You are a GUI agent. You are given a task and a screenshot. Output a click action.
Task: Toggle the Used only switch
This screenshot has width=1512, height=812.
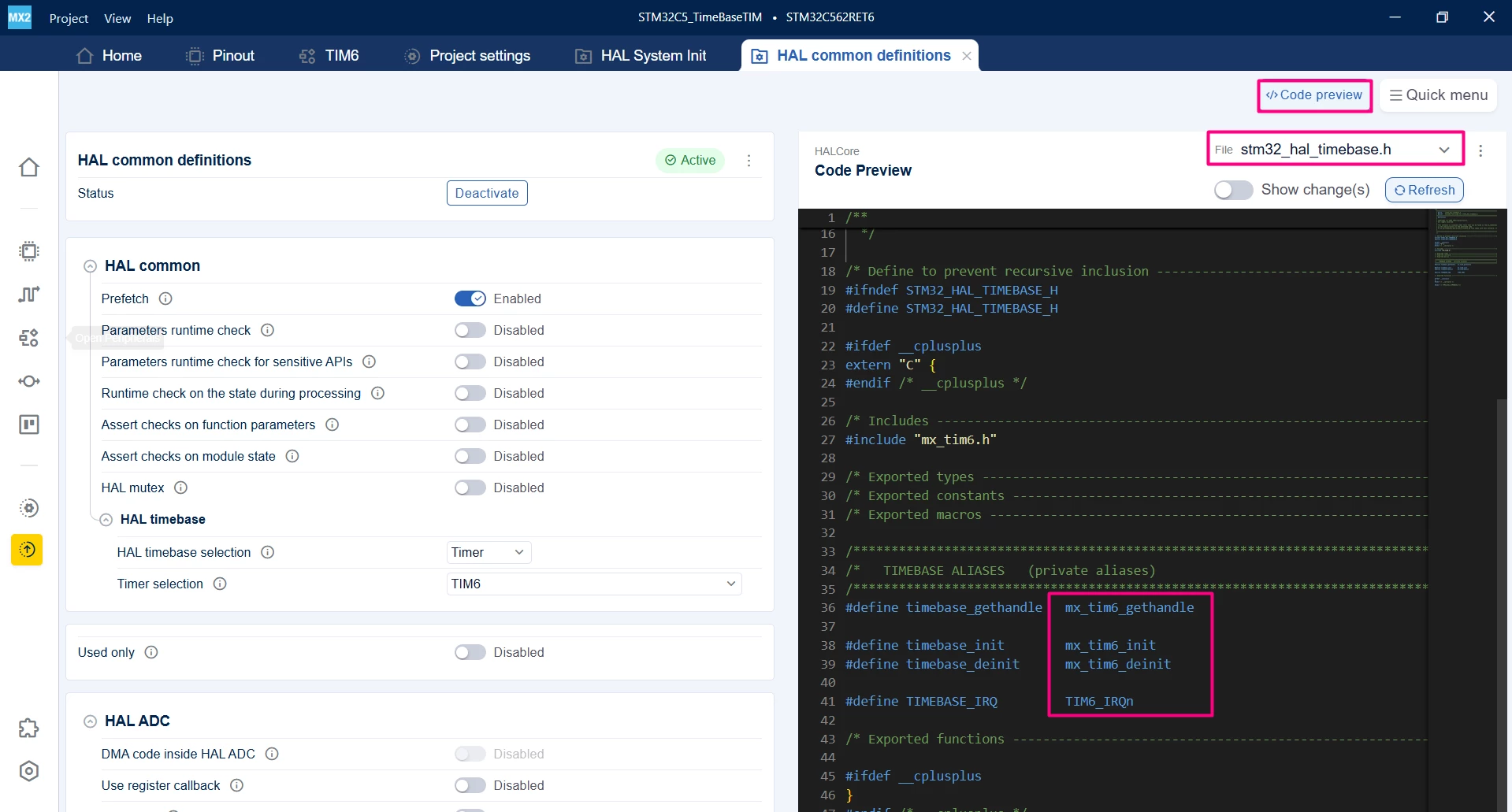tap(470, 652)
